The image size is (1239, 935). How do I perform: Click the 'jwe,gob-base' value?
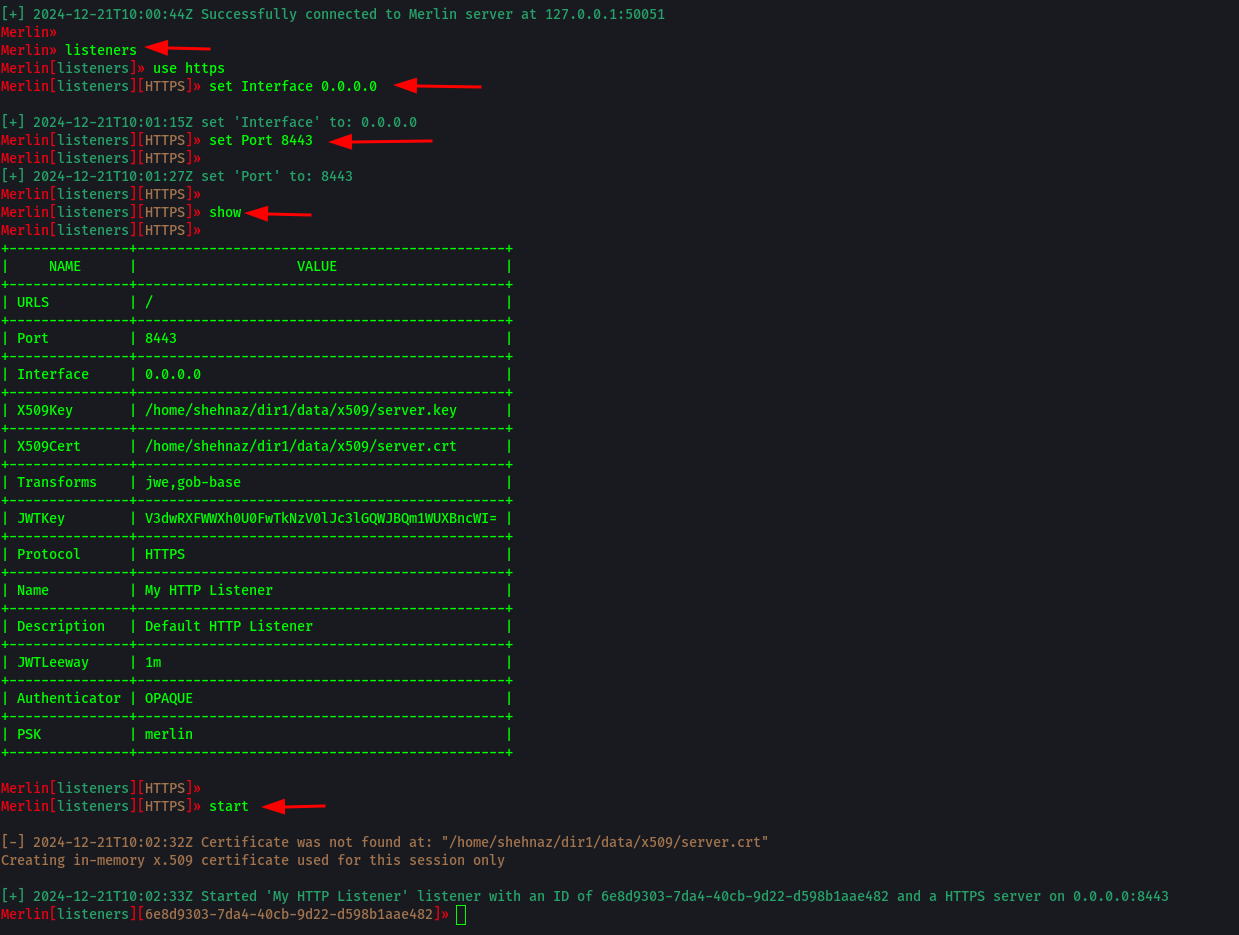tap(193, 482)
